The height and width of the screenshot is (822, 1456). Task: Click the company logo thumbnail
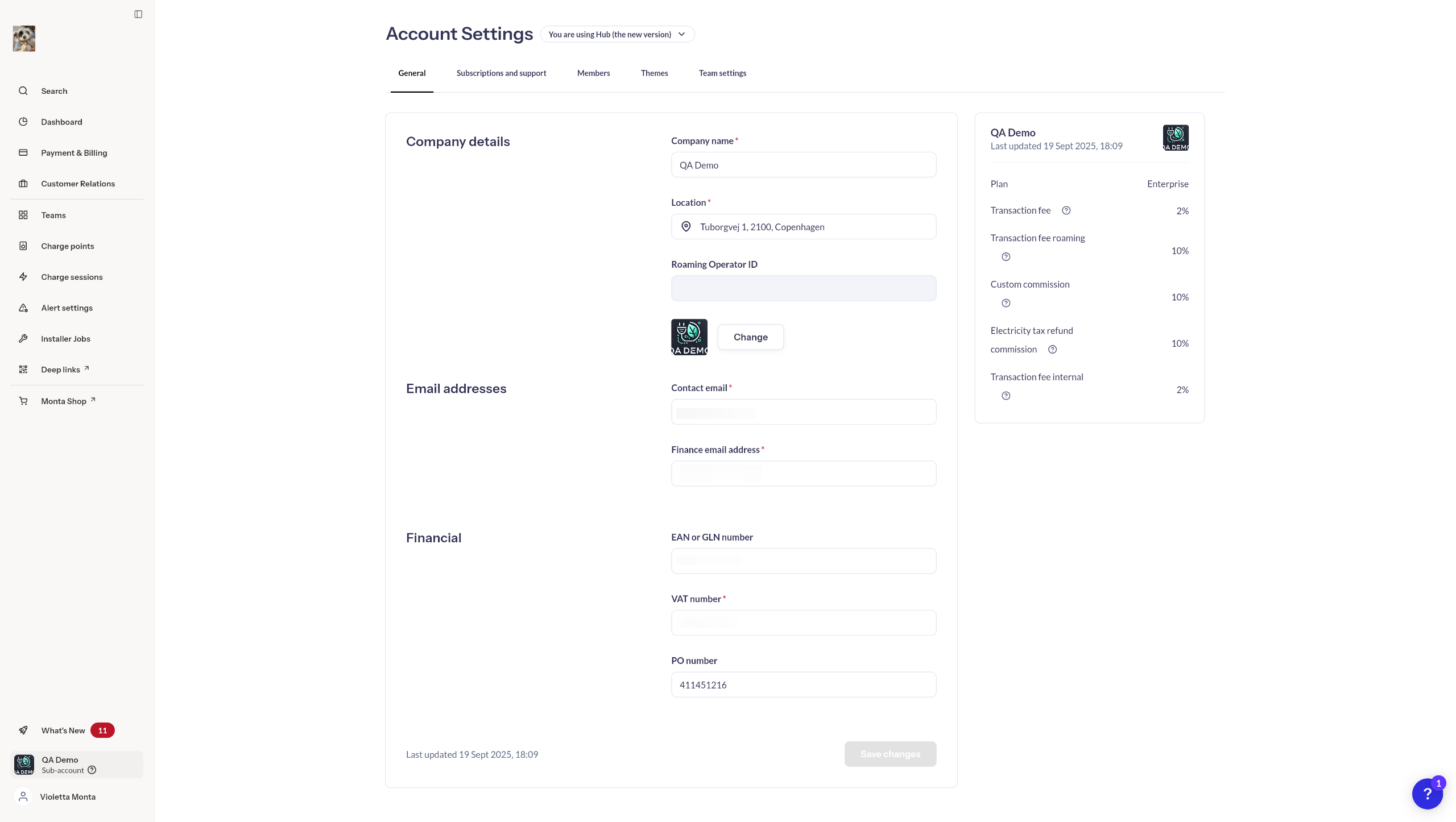689,337
